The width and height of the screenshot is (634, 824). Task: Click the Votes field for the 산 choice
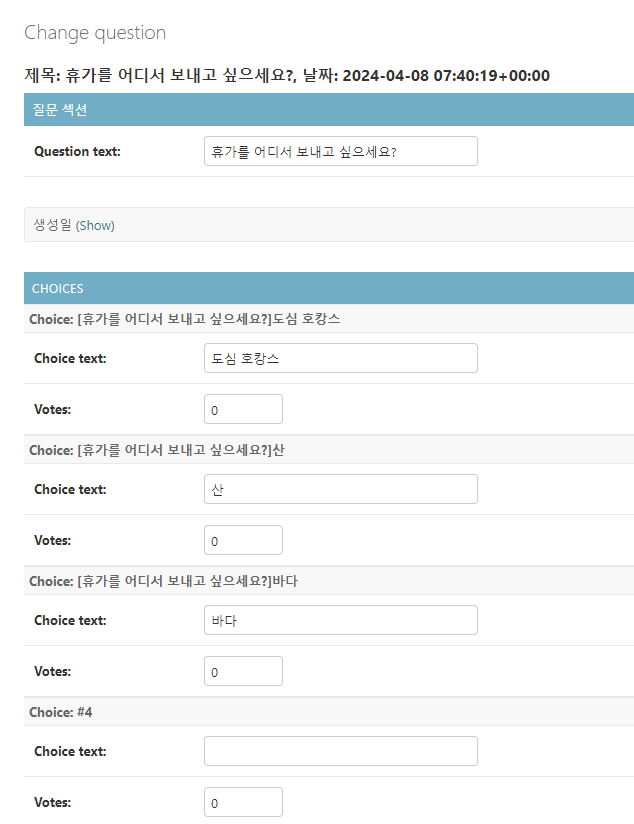coord(243,540)
